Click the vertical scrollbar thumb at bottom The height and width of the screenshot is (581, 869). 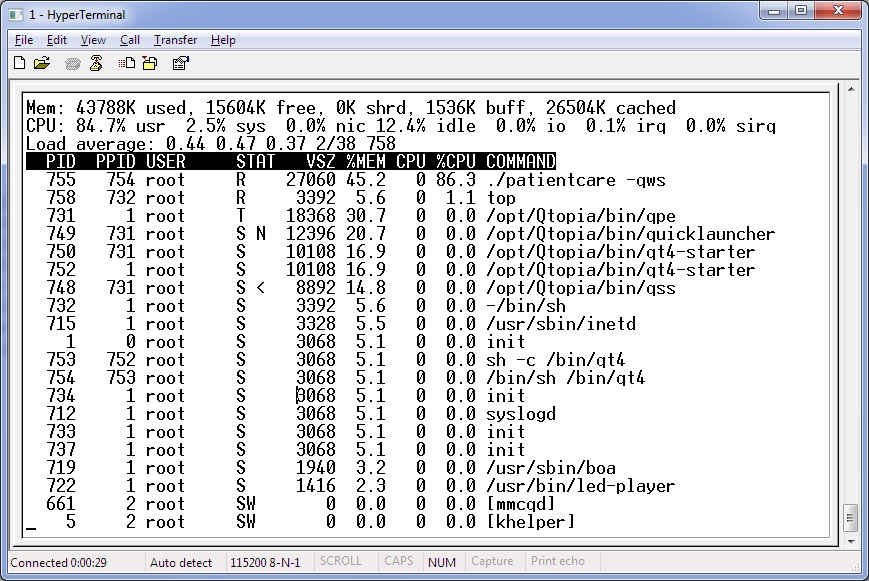(x=850, y=518)
